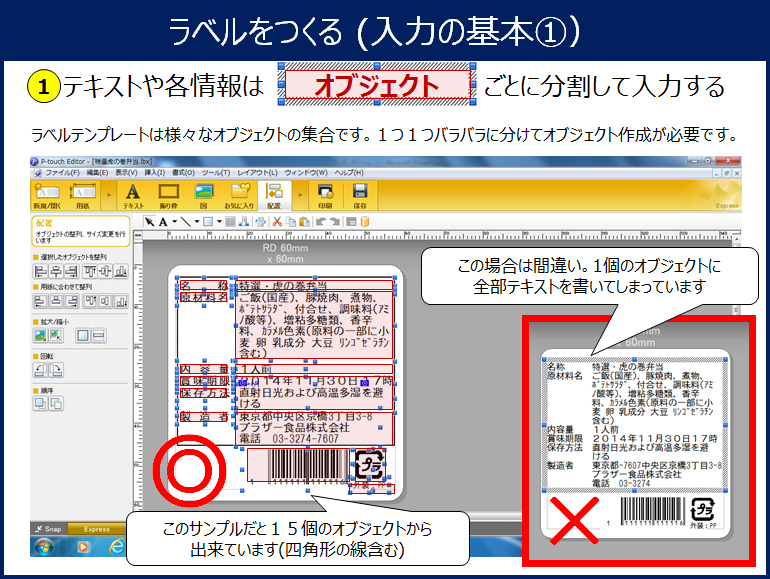Choose the rectangle shape tool
Screen dimensions: 770x579
pos(208,222)
